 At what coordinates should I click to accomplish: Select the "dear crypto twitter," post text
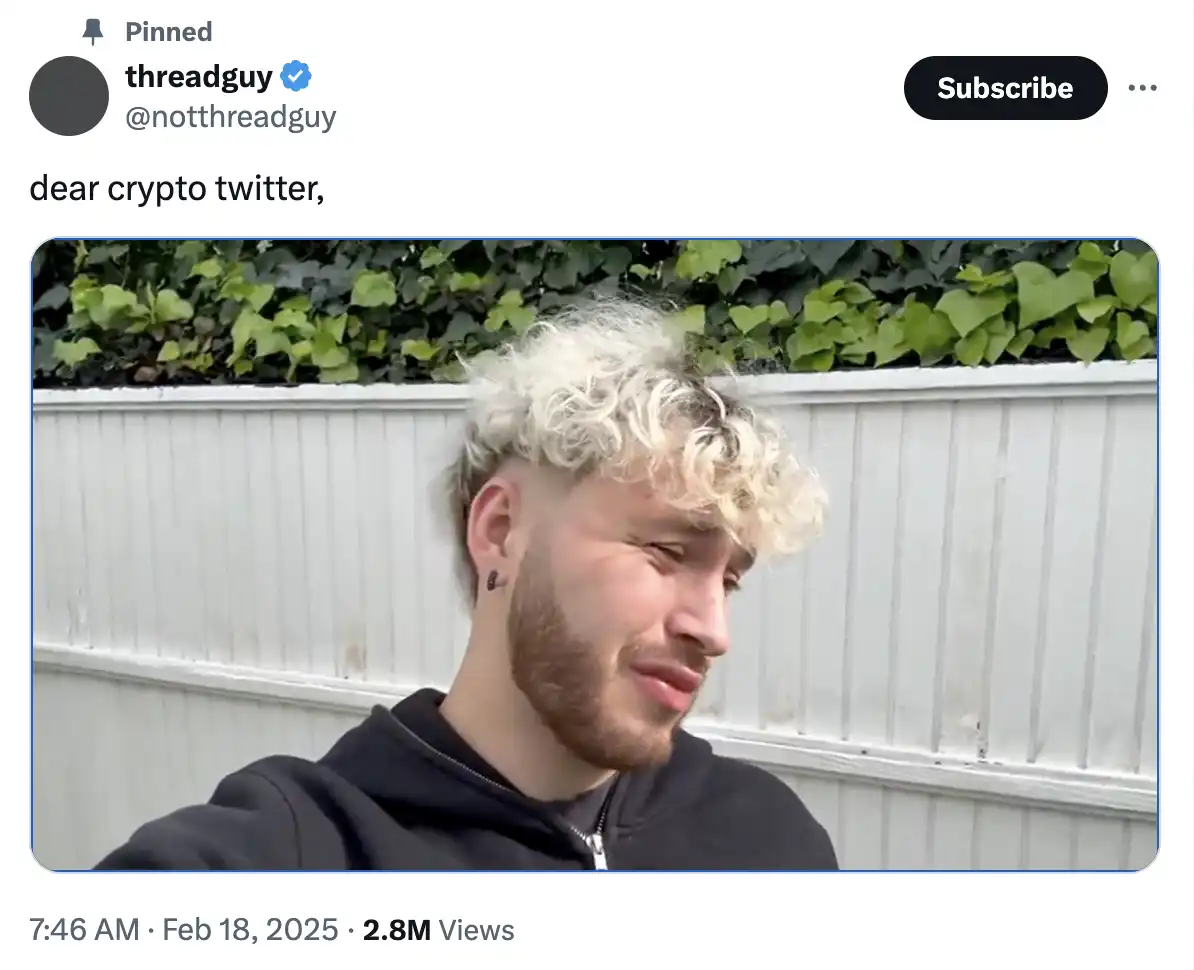point(177,189)
